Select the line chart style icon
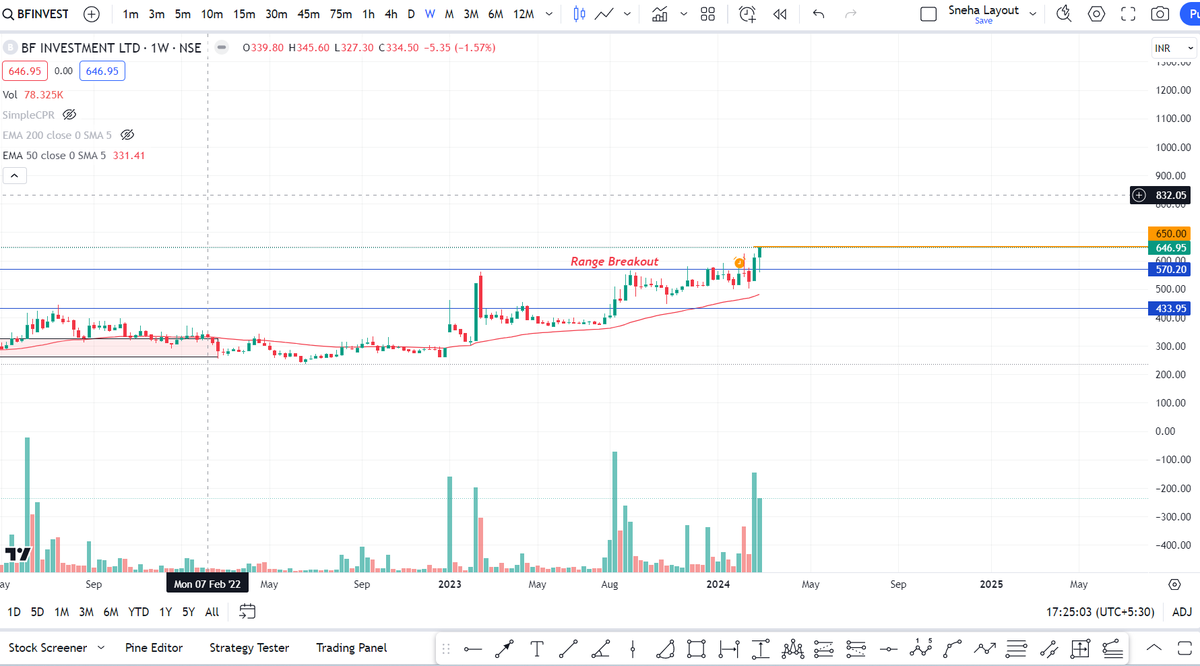The width and height of the screenshot is (1200, 666). click(604, 14)
